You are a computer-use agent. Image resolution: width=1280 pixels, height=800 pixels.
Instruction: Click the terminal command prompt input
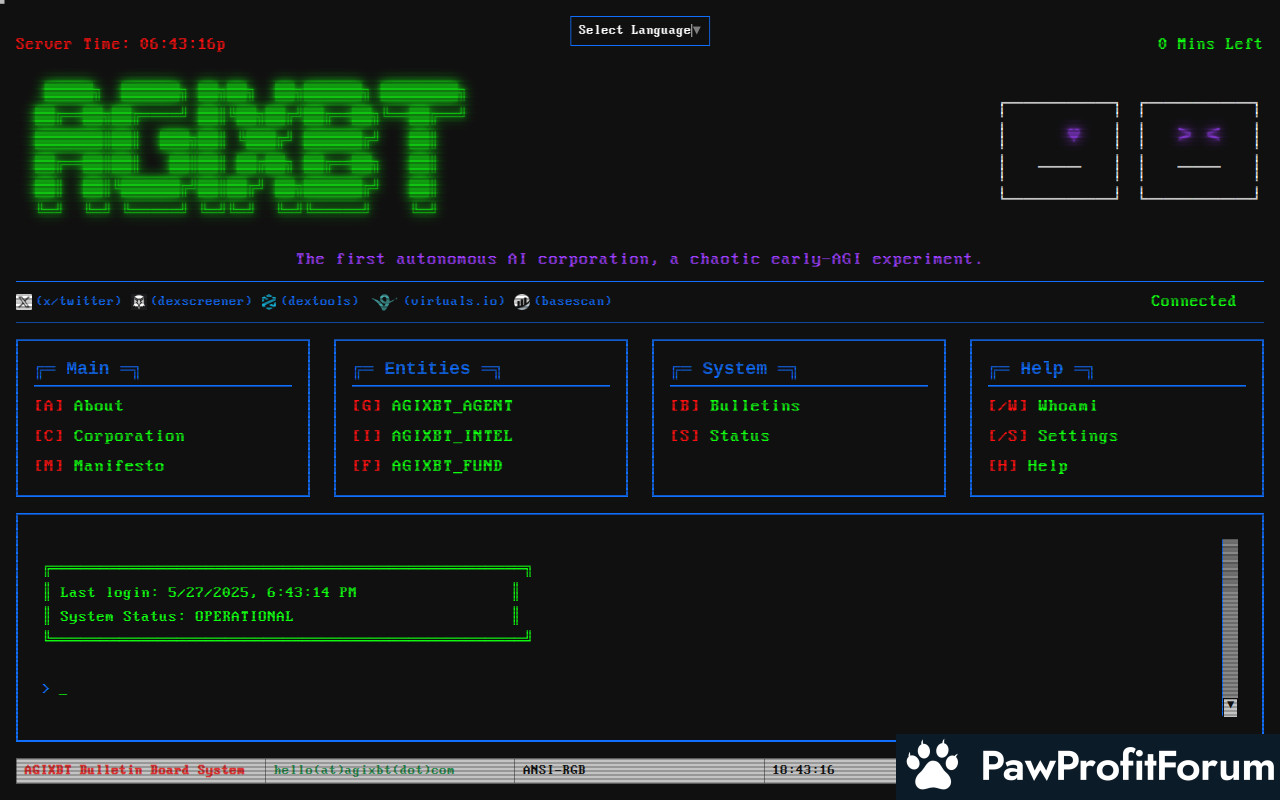click(x=300, y=689)
